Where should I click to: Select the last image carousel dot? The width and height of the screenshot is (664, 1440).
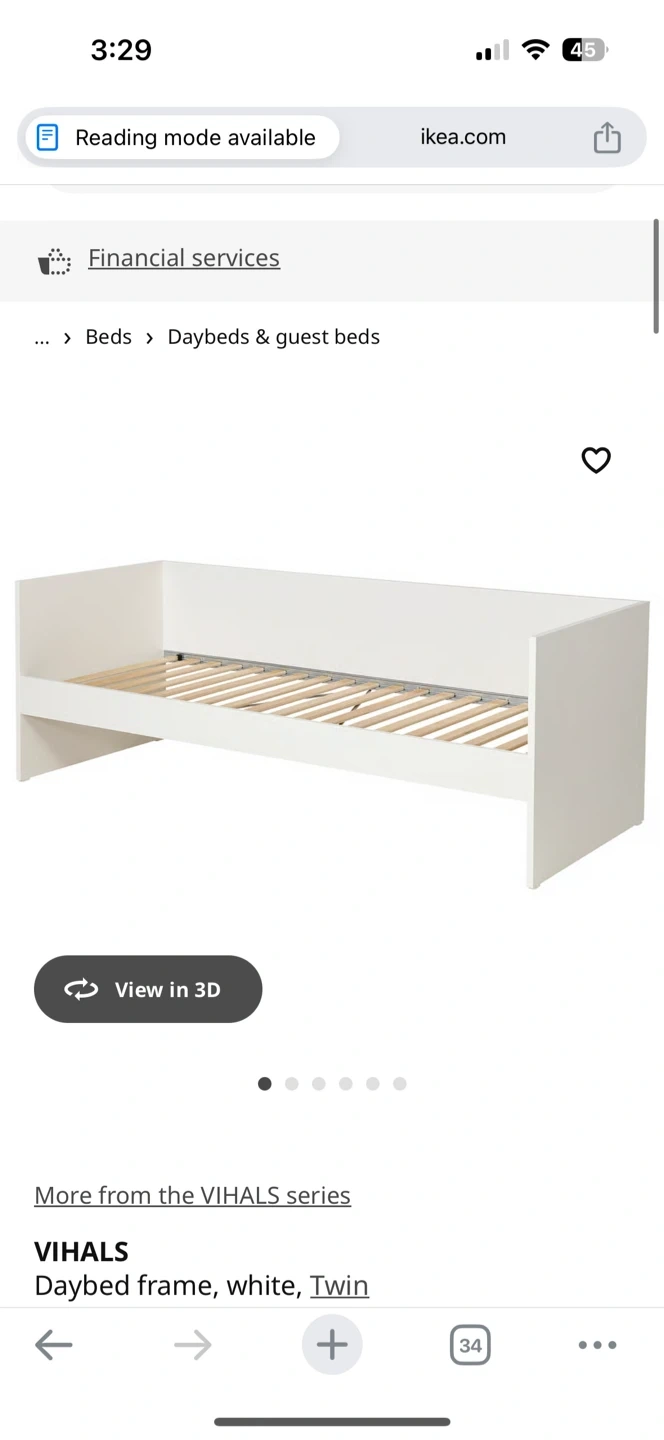(399, 1083)
